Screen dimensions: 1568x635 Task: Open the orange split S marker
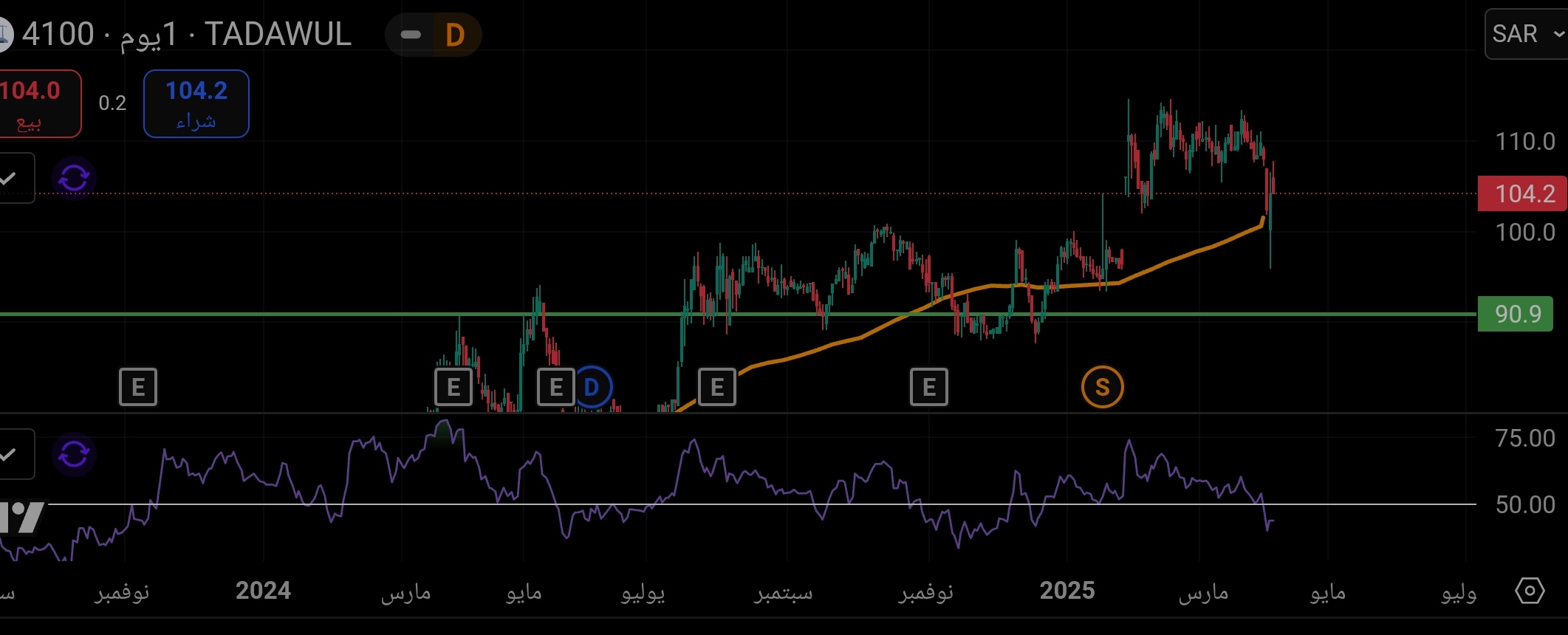click(1103, 387)
